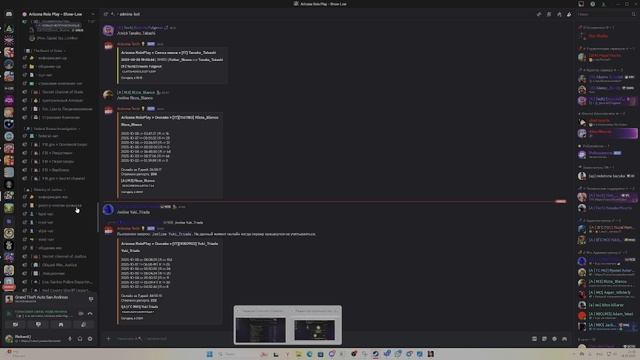Open Kasper_Wilsterly profile in member list
Image resolution: width=640 pixels, height=360 pixels.
(x=607, y=293)
